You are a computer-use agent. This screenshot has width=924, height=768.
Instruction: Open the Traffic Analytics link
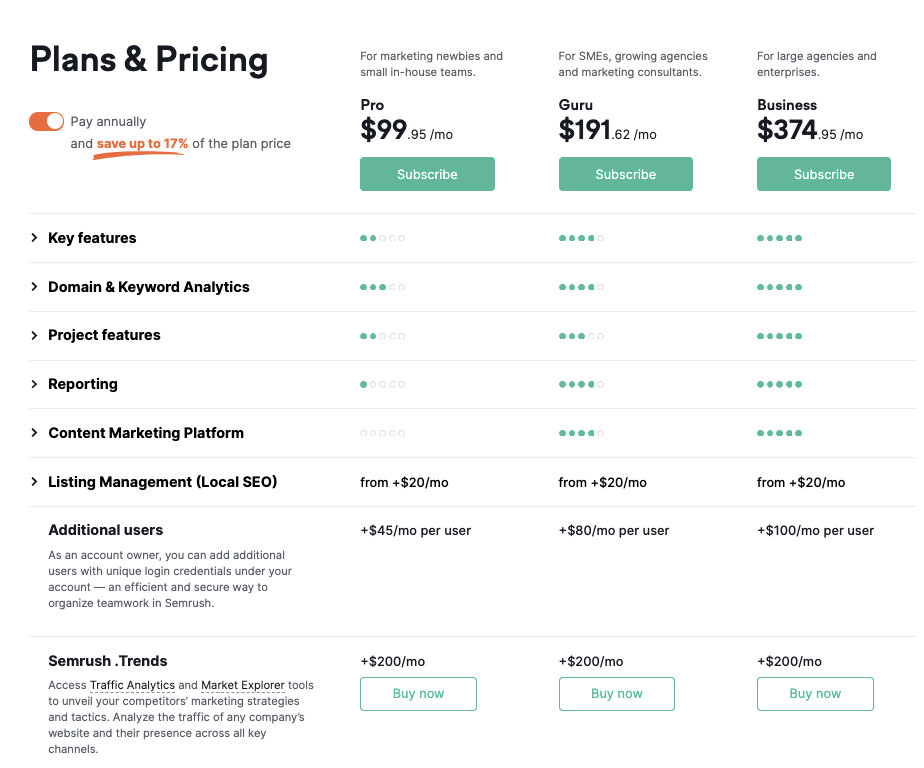pos(132,685)
